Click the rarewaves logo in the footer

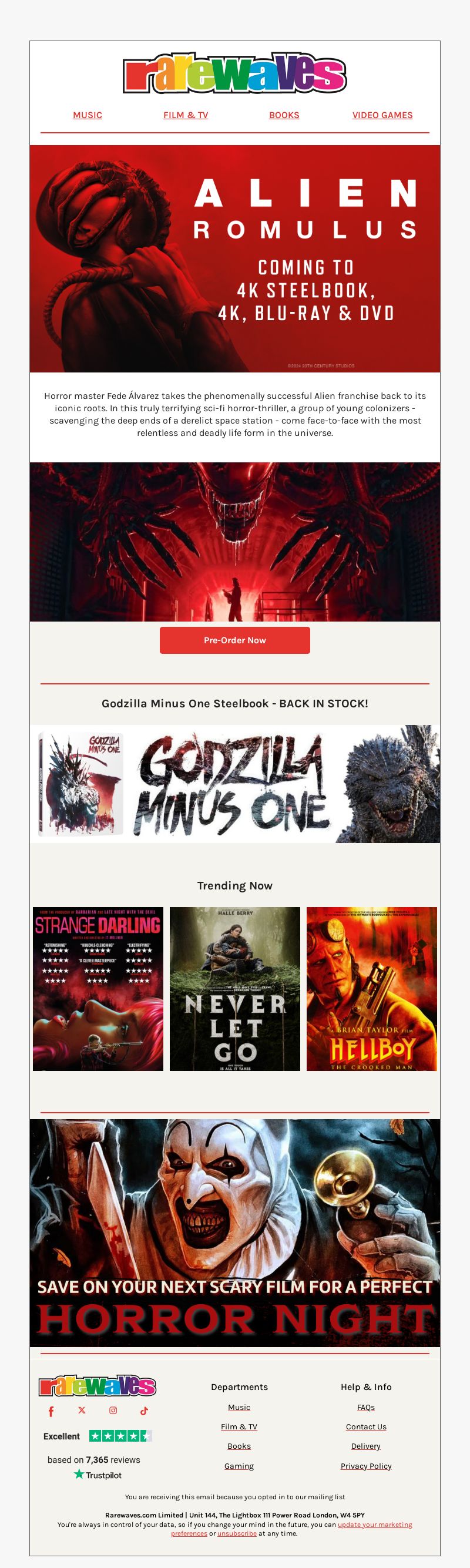(x=98, y=1386)
